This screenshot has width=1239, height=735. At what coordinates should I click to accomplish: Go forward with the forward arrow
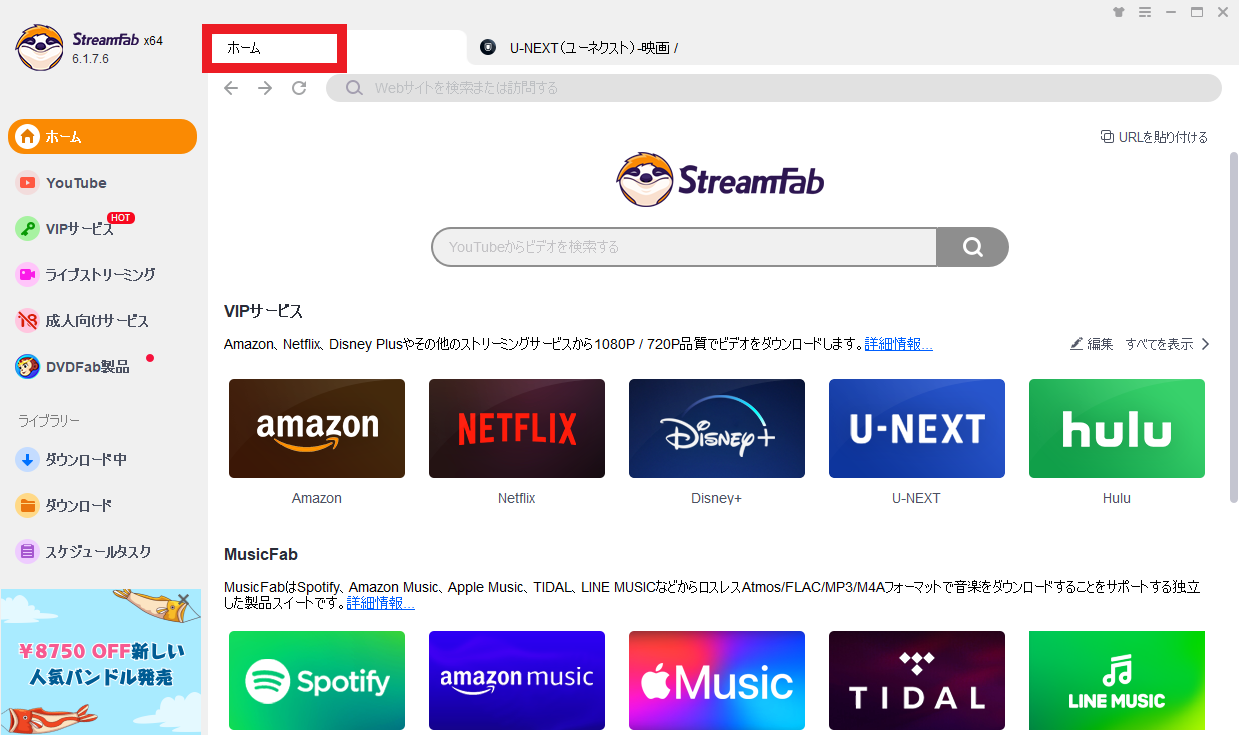coord(265,88)
